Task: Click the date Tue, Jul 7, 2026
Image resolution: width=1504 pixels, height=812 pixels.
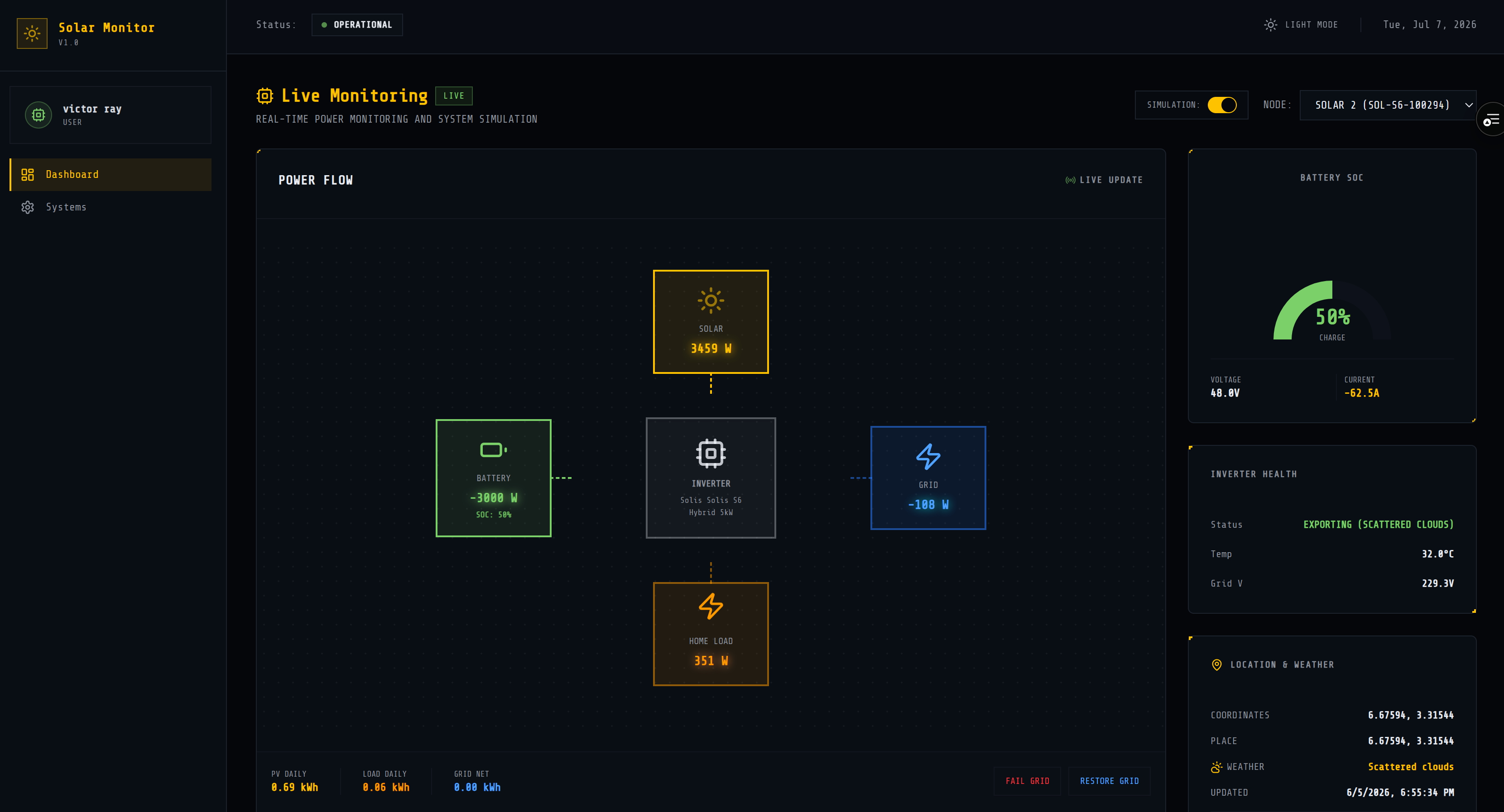Action: [x=1429, y=24]
